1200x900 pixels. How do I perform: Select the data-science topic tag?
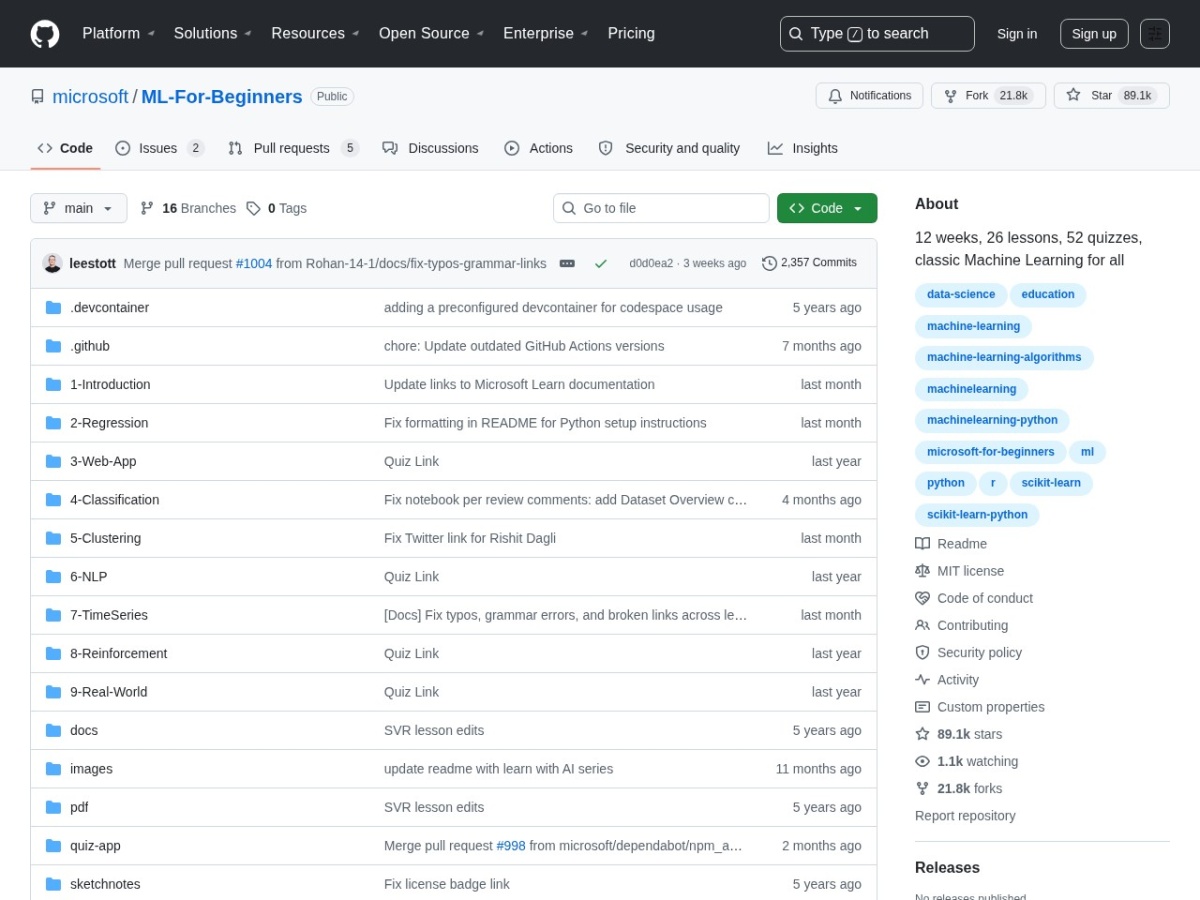tap(961, 295)
